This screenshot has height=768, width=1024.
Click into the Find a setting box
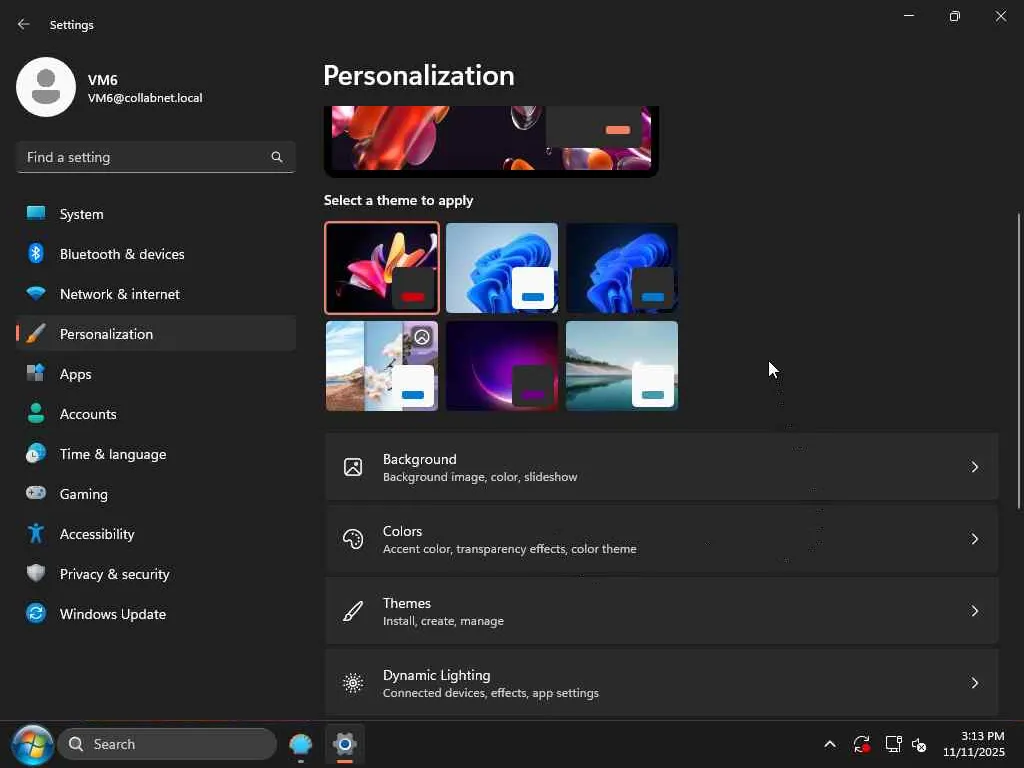coord(155,157)
